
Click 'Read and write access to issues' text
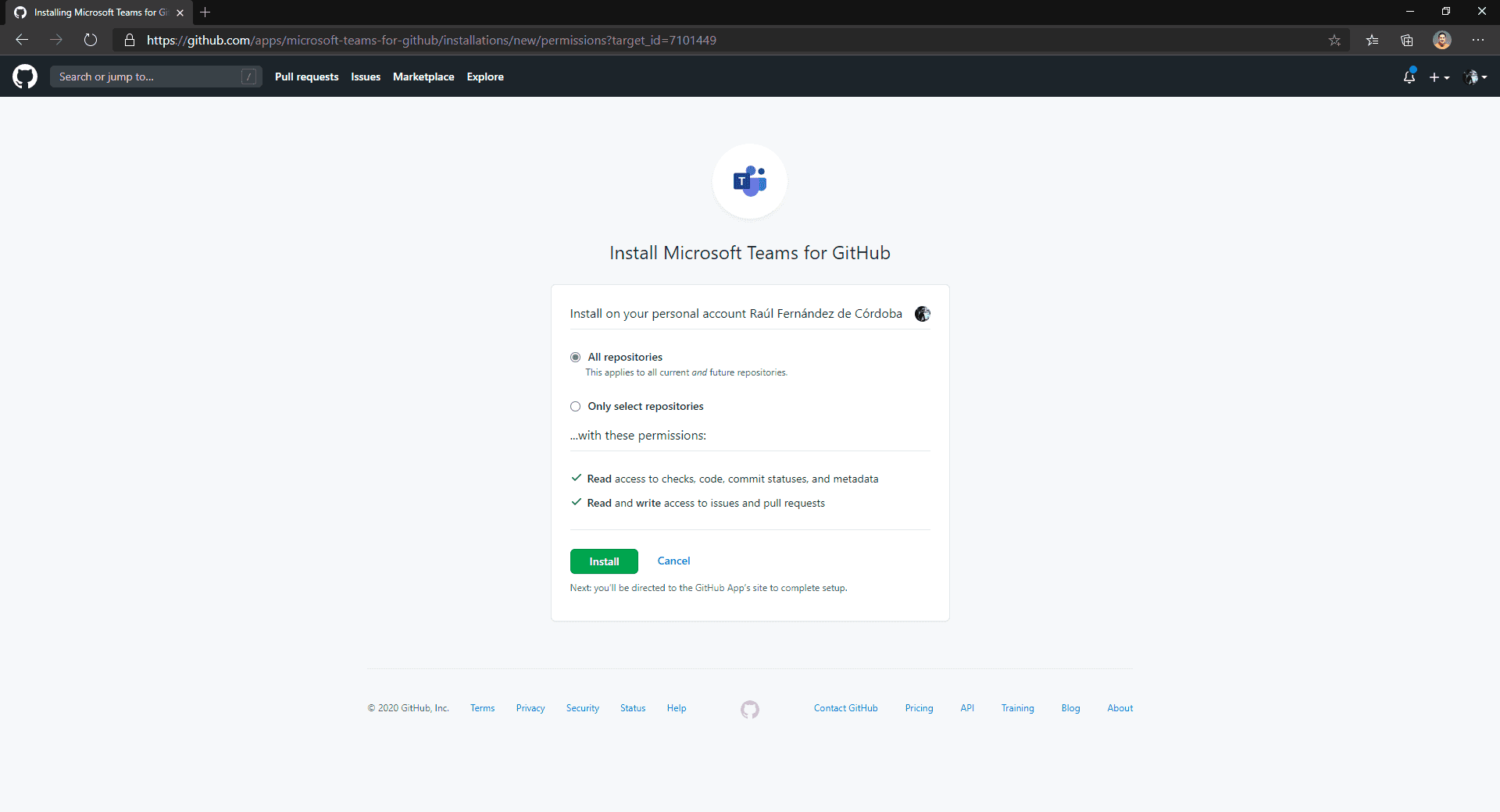[705, 503]
